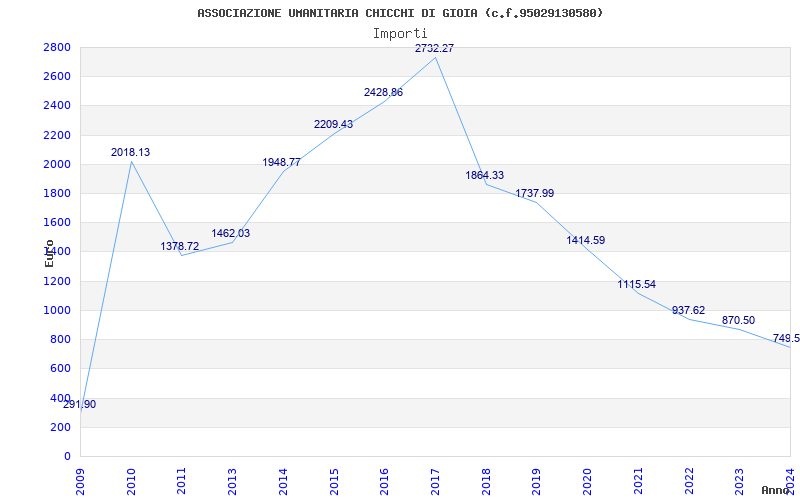Select the 2020 x-axis year label

click(x=587, y=482)
